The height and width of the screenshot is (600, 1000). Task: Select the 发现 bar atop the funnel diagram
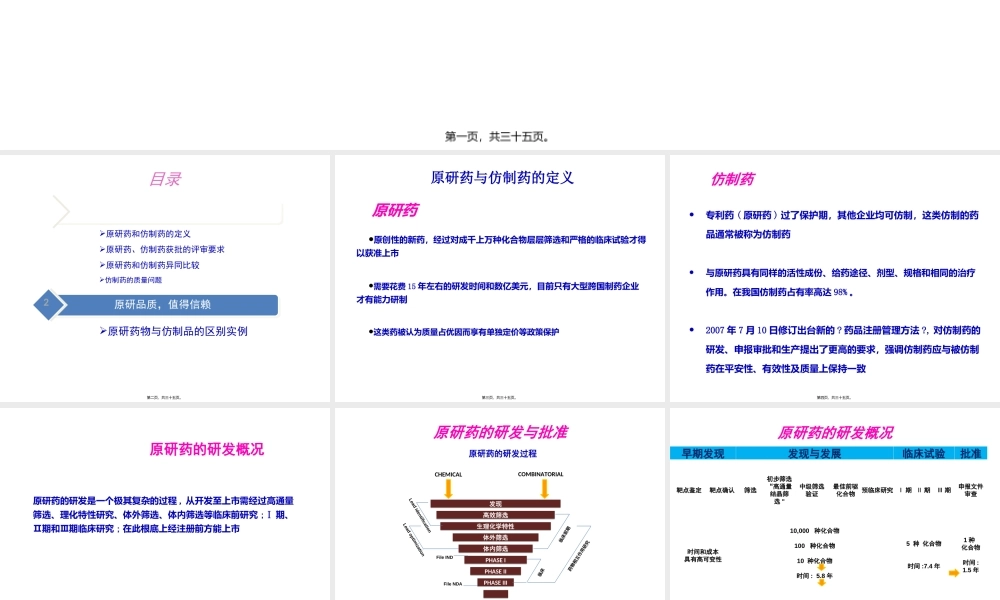pyautogui.click(x=495, y=503)
